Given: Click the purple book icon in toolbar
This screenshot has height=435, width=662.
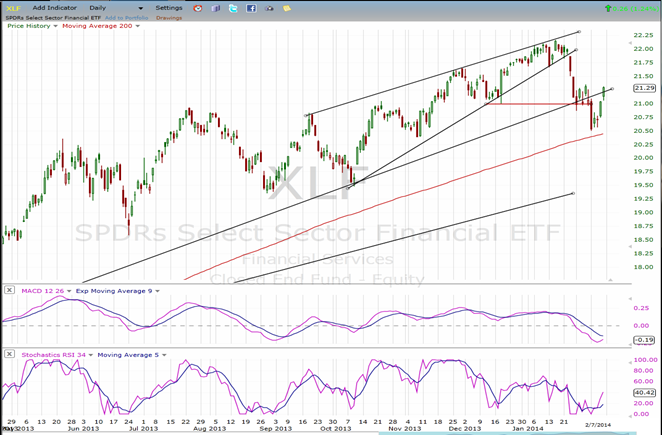Looking at the screenshot, I should [216, 8].
